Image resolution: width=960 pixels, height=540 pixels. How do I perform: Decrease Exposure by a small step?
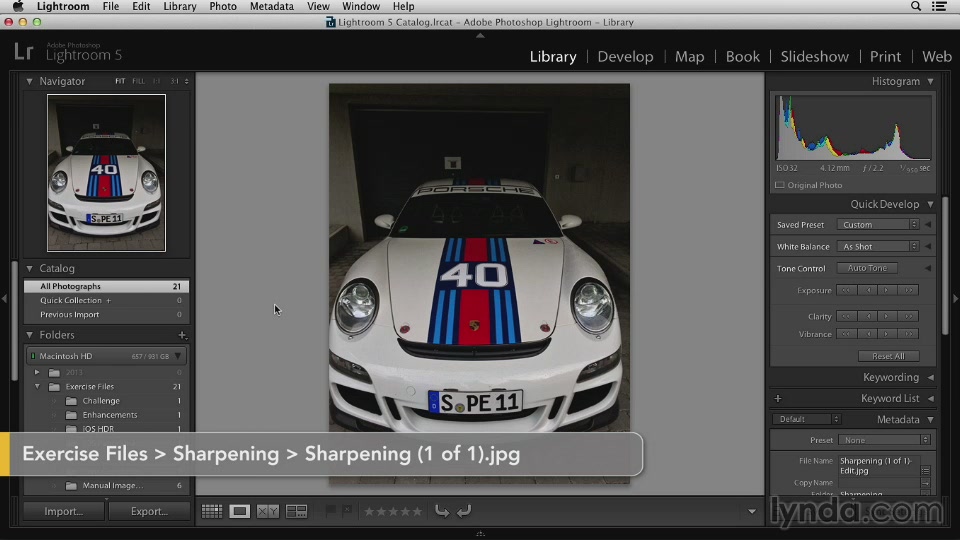pyautogui.click(x=868, y=290)
